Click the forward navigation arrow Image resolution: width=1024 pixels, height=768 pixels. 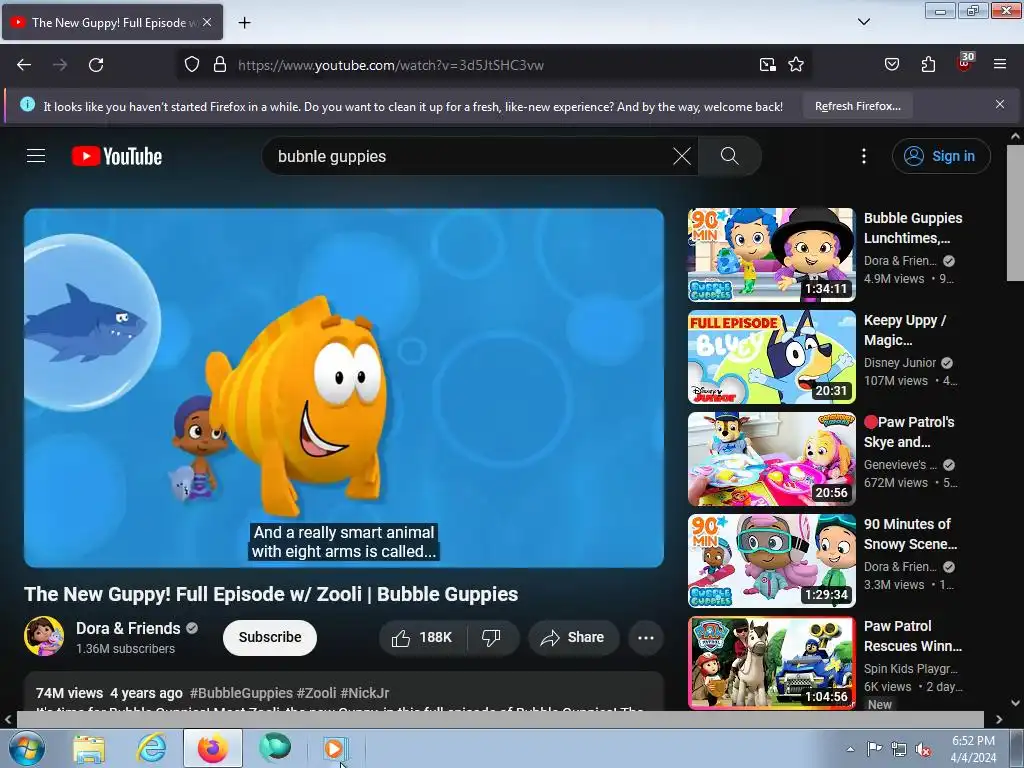pyautogui.click(x=60, y=65)
